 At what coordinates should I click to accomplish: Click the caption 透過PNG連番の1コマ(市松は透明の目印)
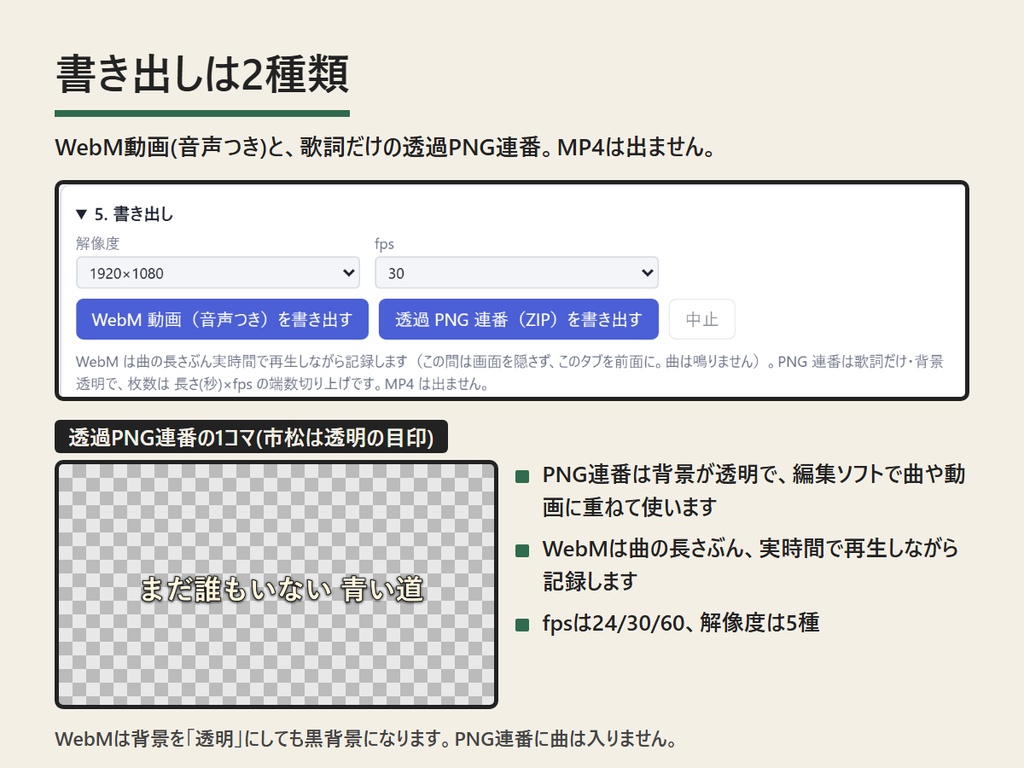(251, 437)
